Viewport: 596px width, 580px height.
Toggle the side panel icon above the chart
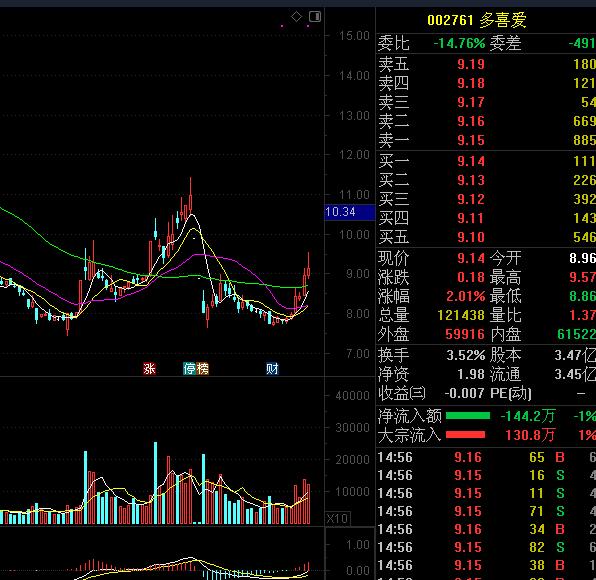(x=315, y=16)
